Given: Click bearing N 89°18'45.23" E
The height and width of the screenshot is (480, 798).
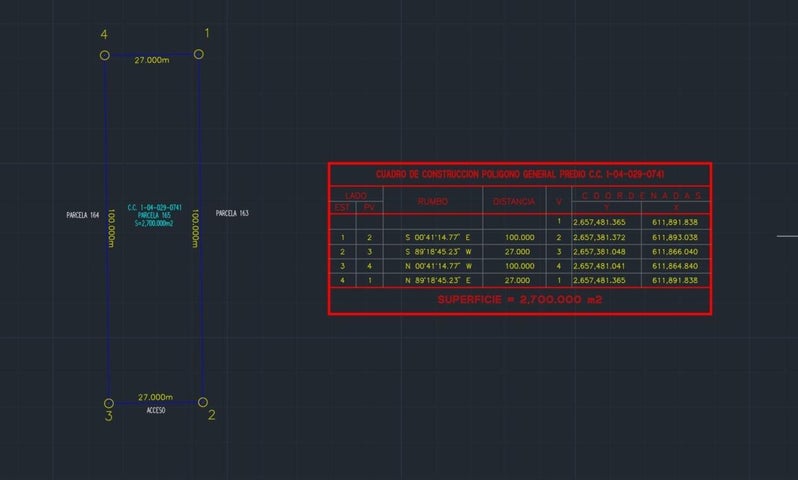Looking at the screenshot, I should pos(438,280).
